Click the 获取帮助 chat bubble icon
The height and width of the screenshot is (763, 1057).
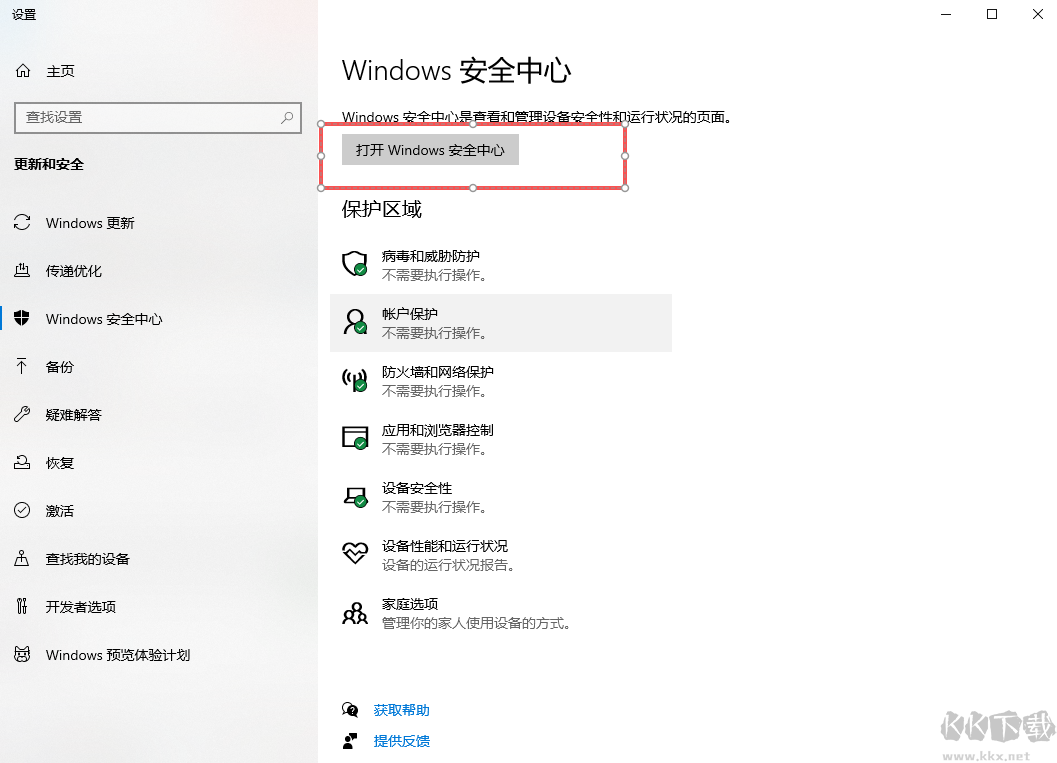pos(350,709)
